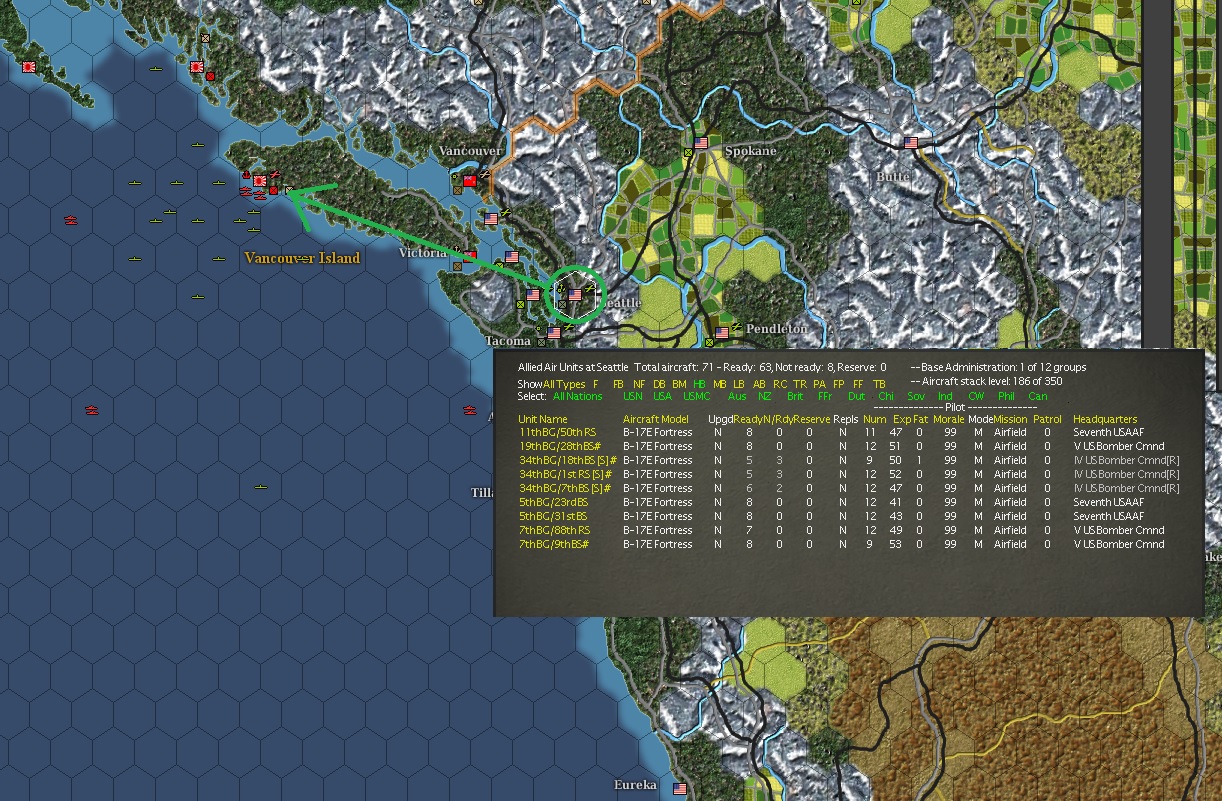Toggle the FB fighter-bomber type filter
Image resolution: width=1222 pixels, height=801 pixels.
point(618,384)
